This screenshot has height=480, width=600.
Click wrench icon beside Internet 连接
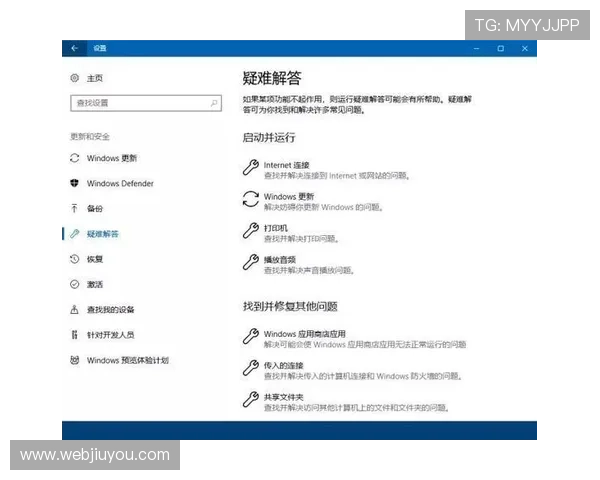click(251, 167)
